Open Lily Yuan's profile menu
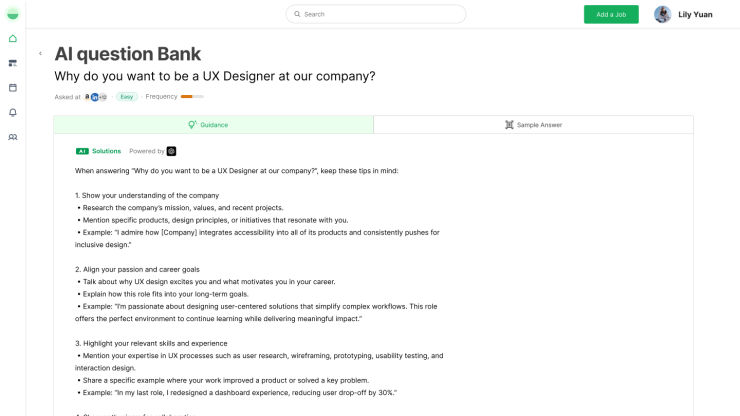Viewport: 740px width, 416px height. 695,14
